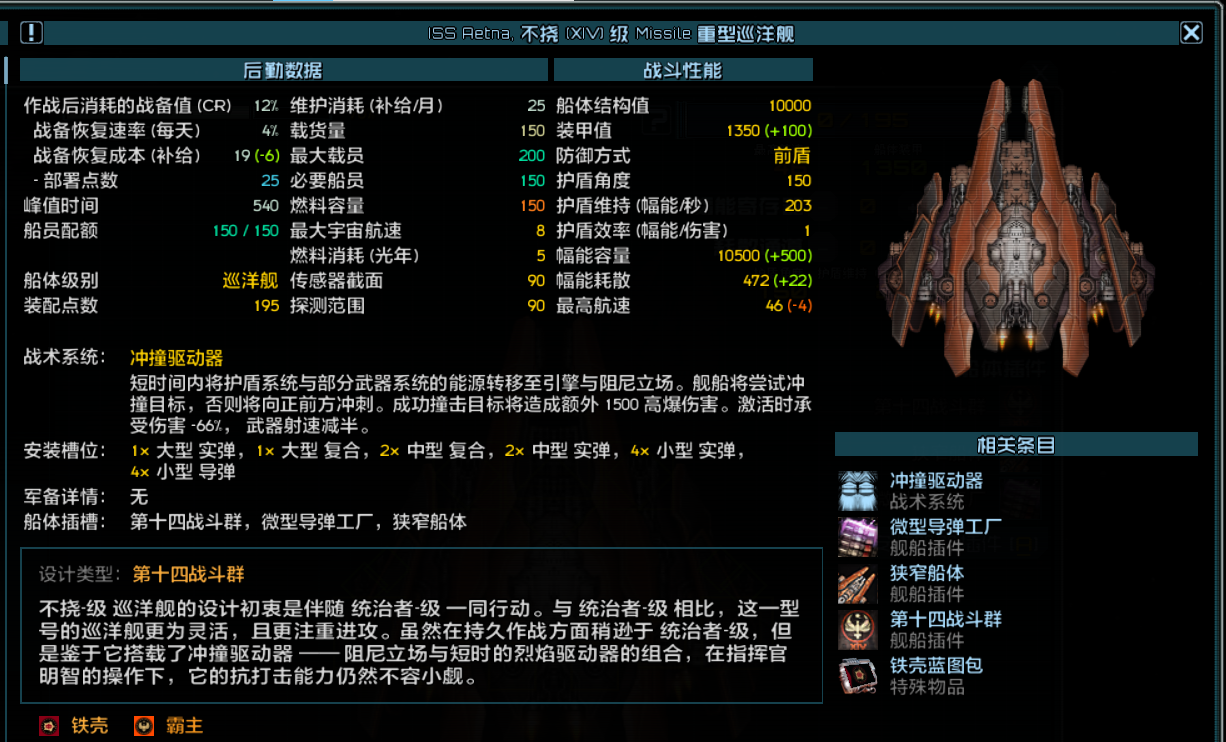1226x742 pixels.
Task: Click the 传感器截面 label
Action: tap(336, 281)
